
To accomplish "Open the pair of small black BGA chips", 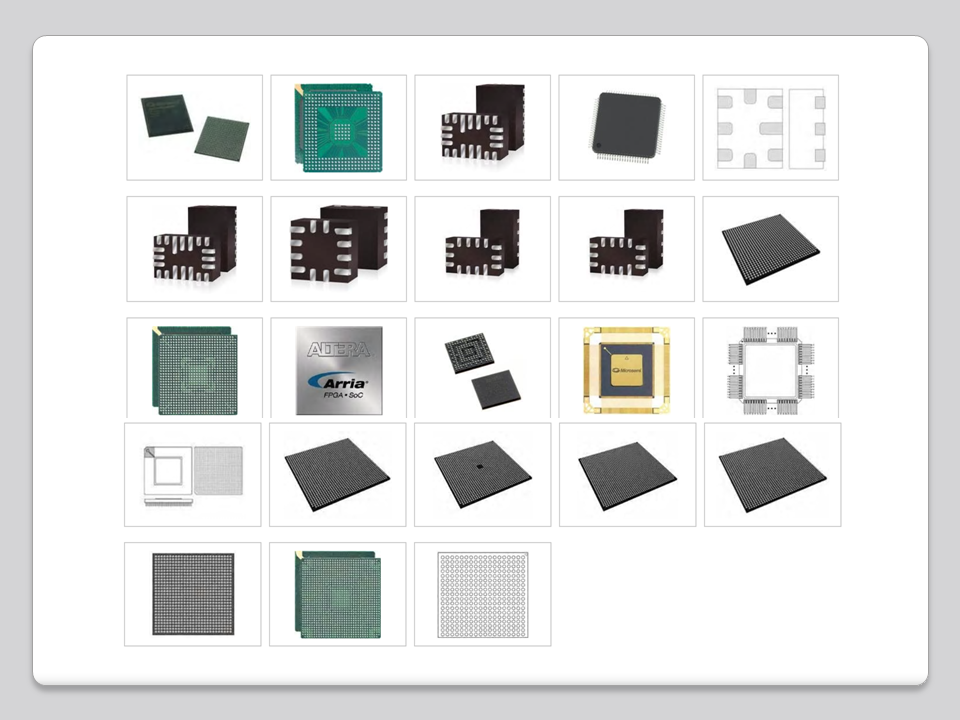I will 482,367.
